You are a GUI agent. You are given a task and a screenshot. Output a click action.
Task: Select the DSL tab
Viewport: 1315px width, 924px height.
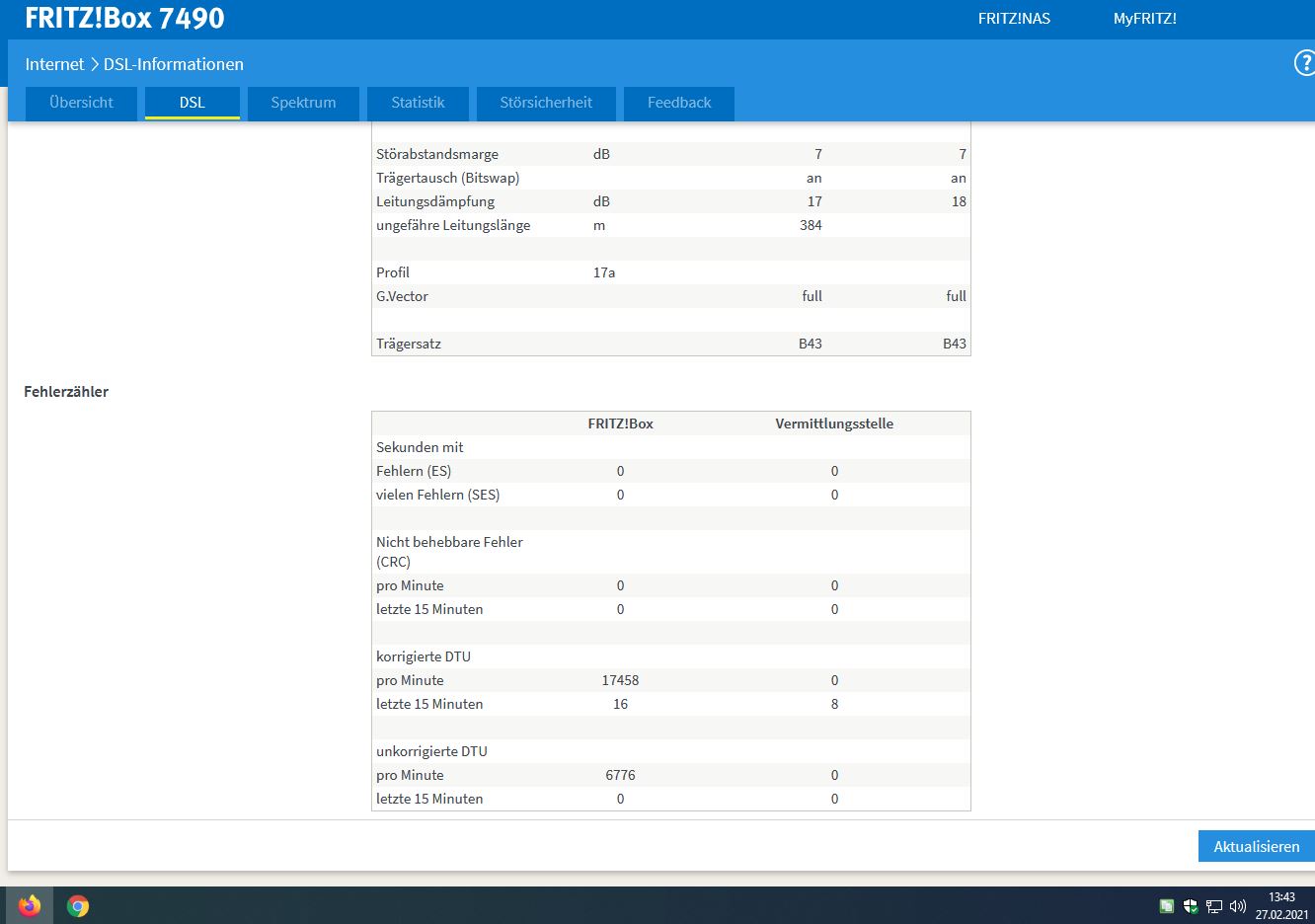tap(193, 103)
